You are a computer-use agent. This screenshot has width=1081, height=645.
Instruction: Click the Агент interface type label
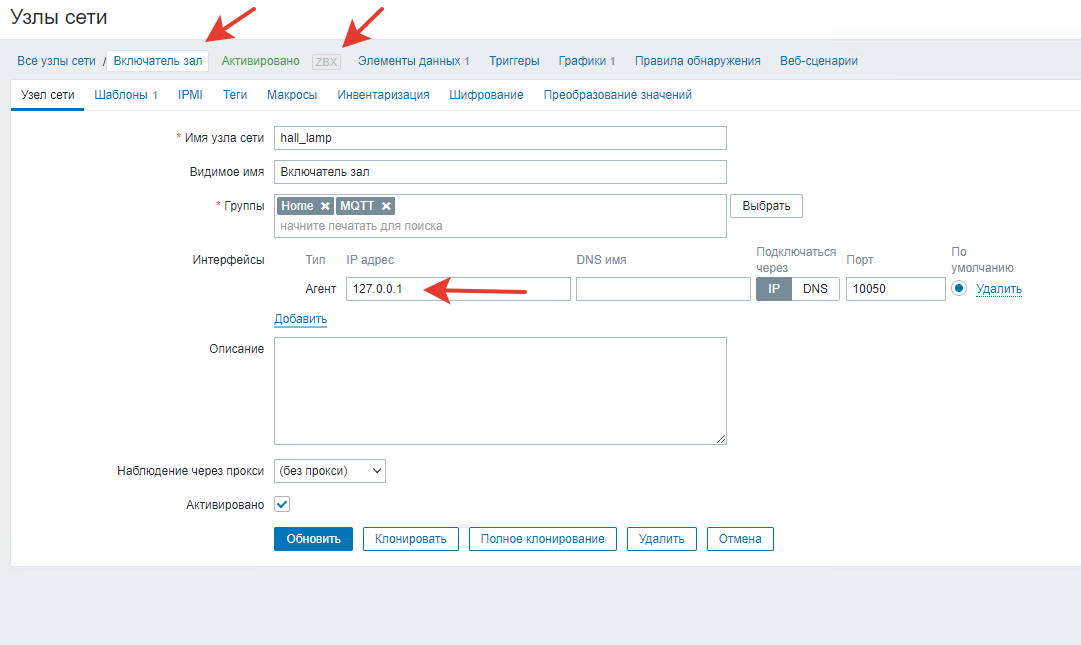tap(321, 289)
